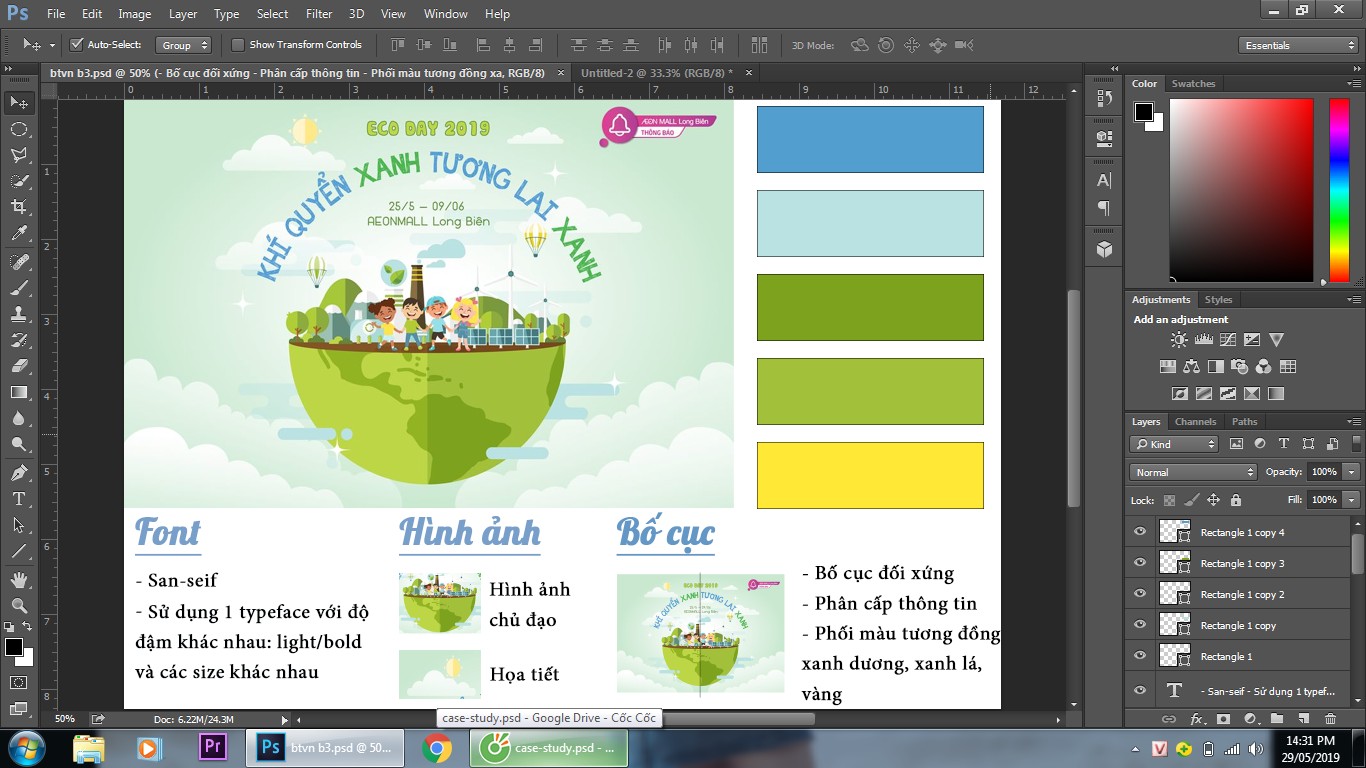Switch to the Channels tab

(x=1195, y=421)
